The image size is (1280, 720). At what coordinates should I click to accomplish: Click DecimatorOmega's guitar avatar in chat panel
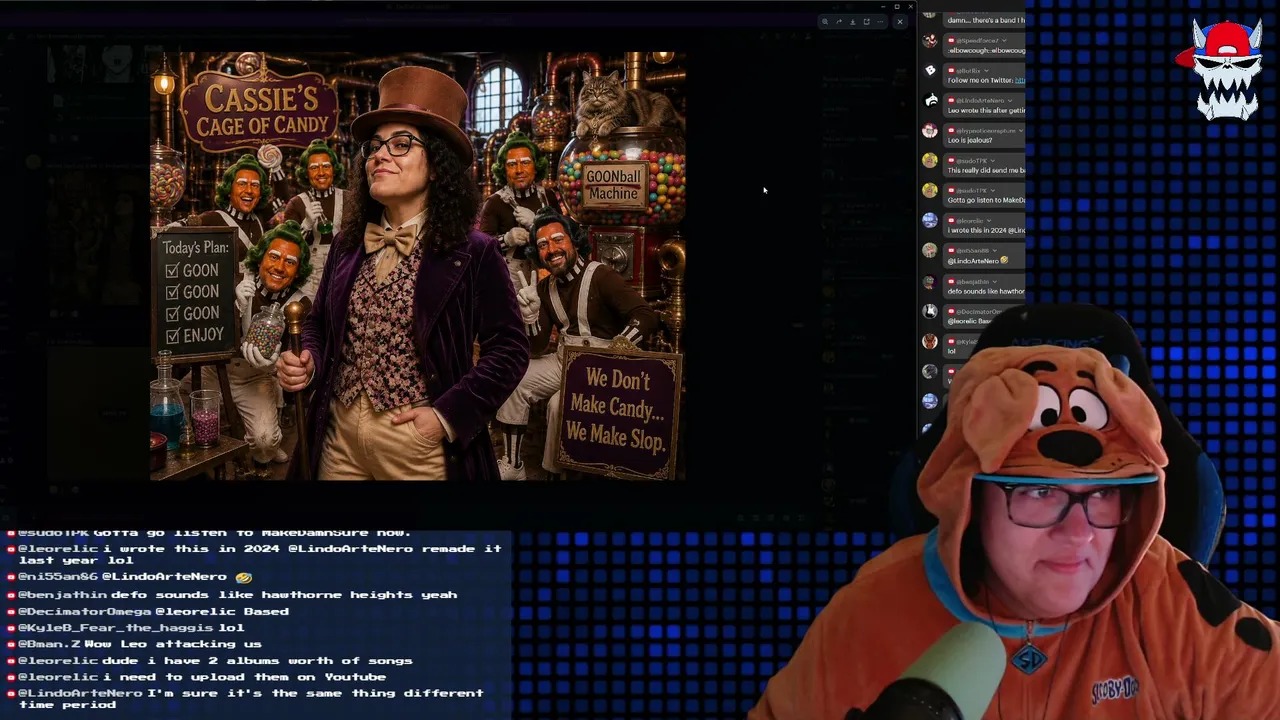tap(930, 312)
